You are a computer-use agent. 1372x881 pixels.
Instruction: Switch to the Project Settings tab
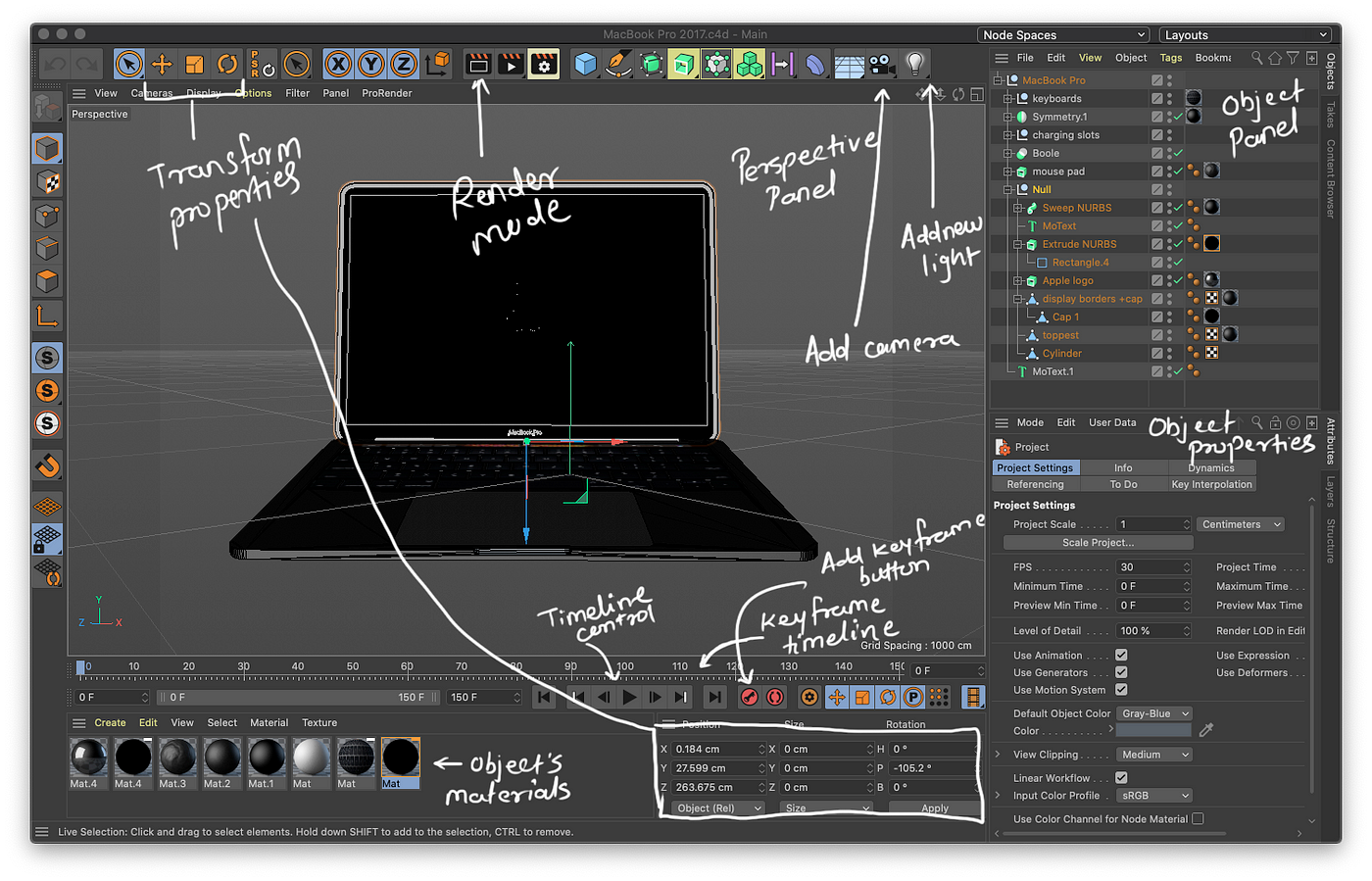[1035, 467]
